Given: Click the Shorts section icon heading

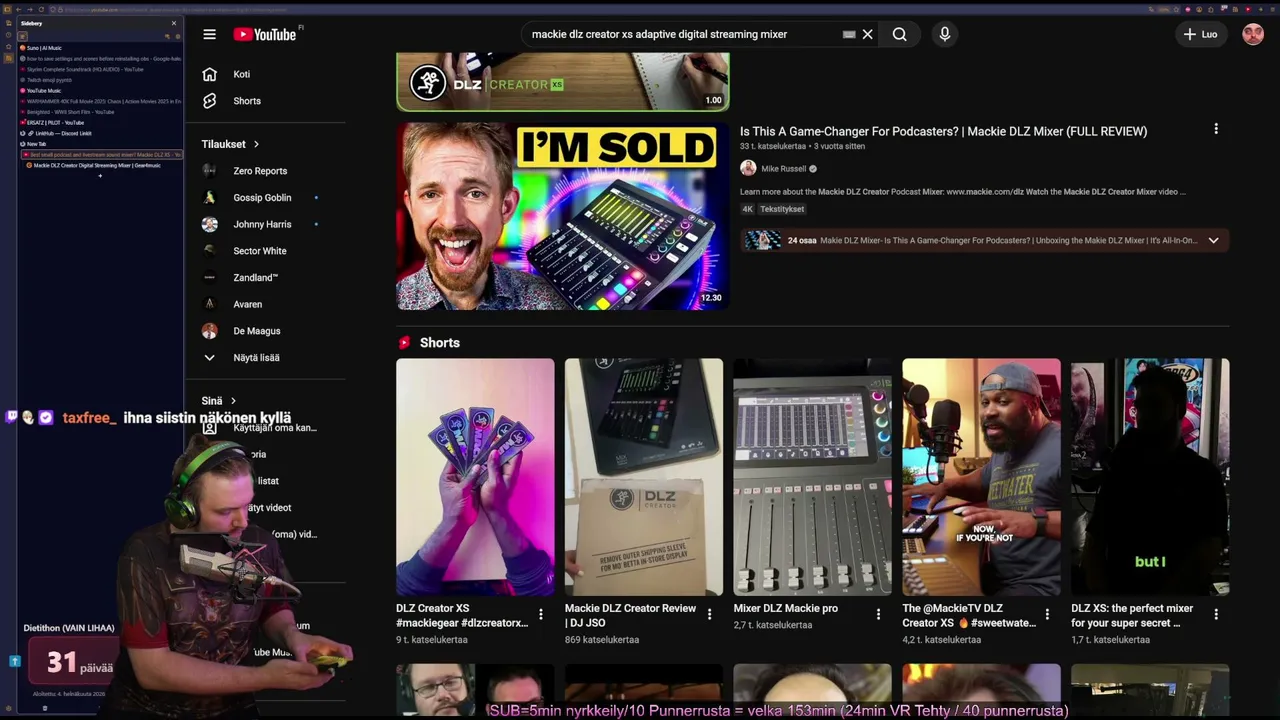Looking at the screenshot, I should pyautogui.click(x=404, y=343).
